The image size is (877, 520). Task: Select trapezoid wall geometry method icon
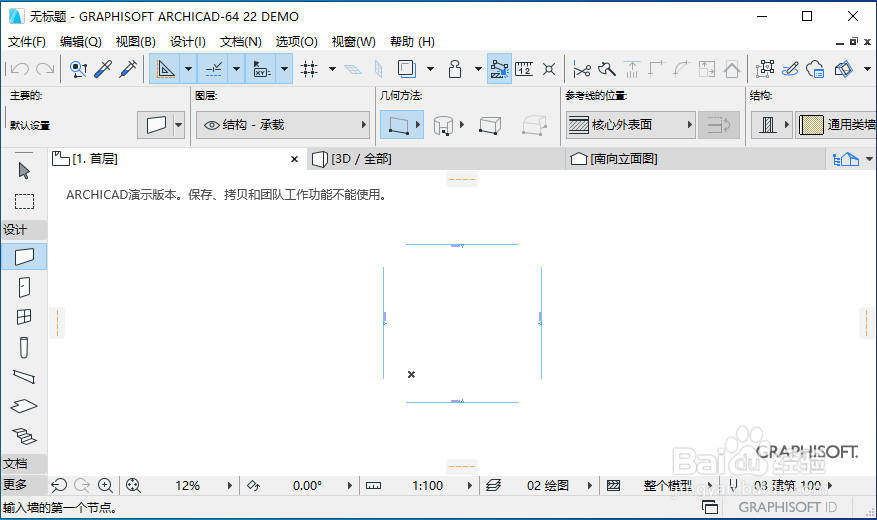tap(490, 125)
